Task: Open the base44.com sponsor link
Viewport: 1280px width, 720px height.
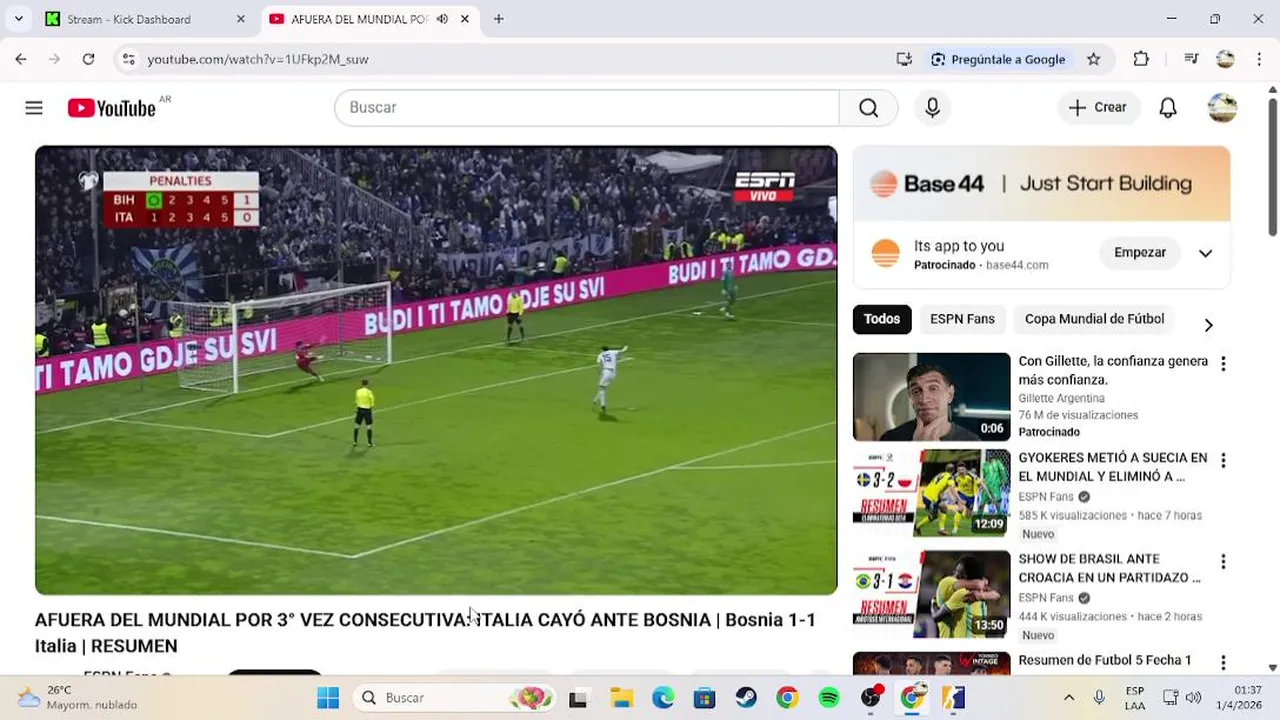Action: point(1017,265)
